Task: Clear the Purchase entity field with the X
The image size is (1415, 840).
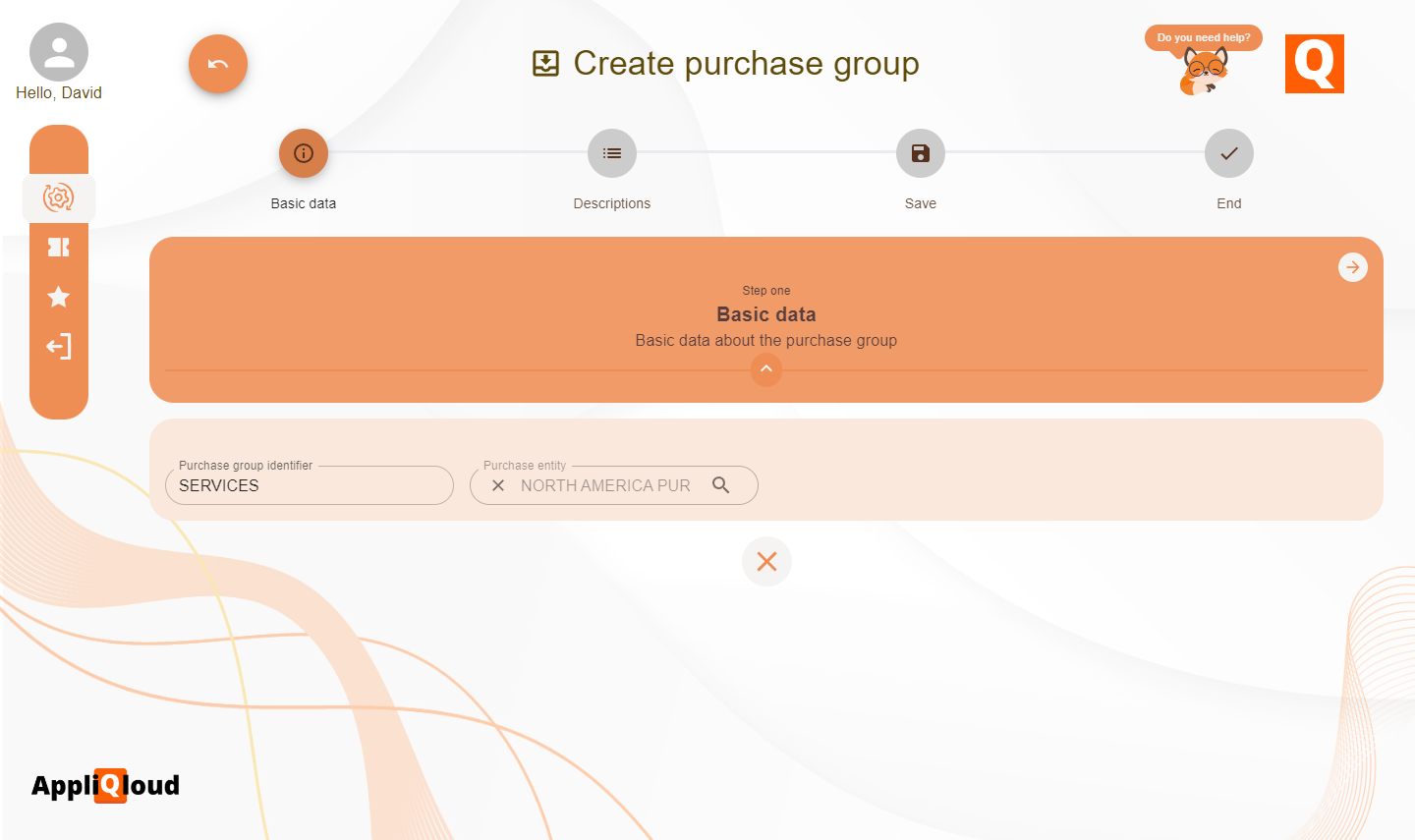Action: [498, 484]
